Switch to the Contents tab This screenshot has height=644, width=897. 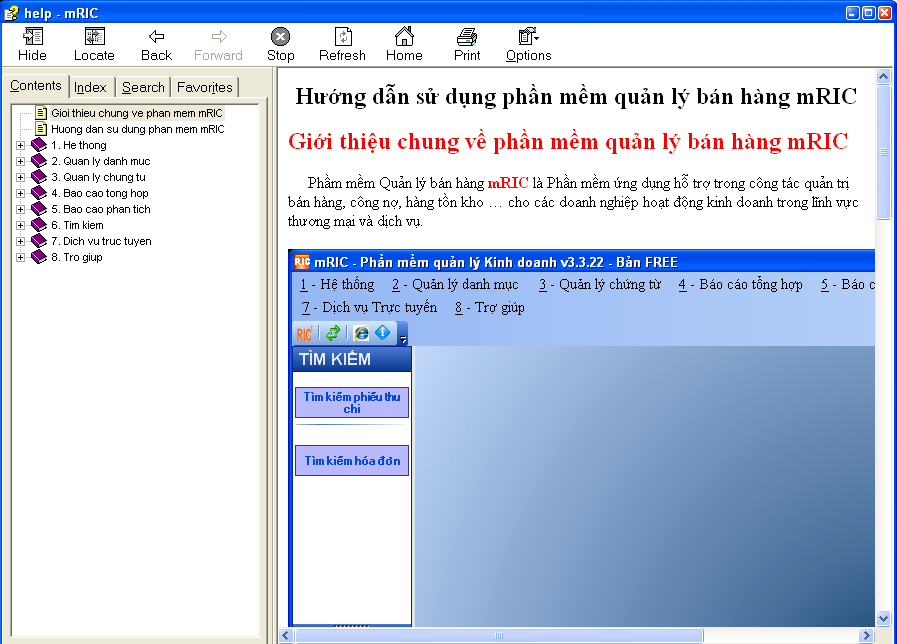coord(36,86)
